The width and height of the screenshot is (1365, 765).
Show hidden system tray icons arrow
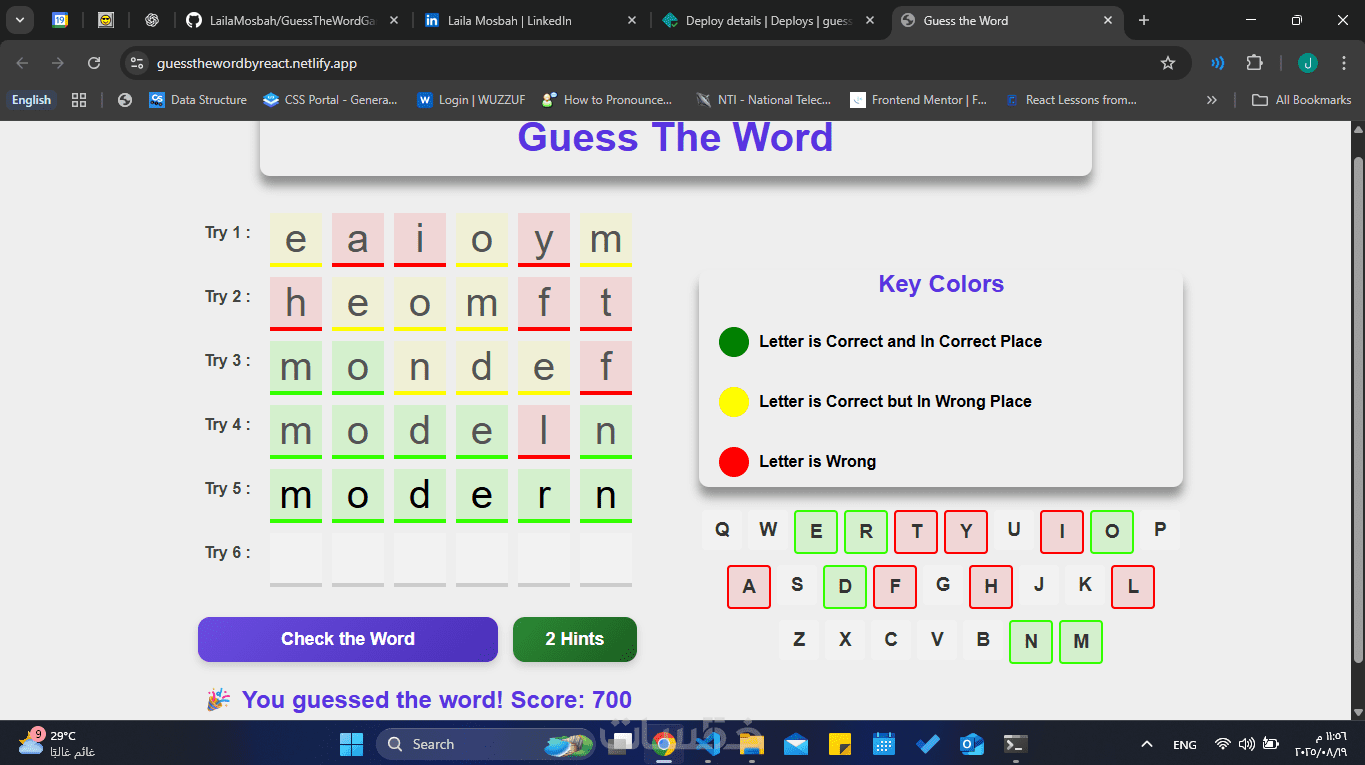tap(1147, 744)
